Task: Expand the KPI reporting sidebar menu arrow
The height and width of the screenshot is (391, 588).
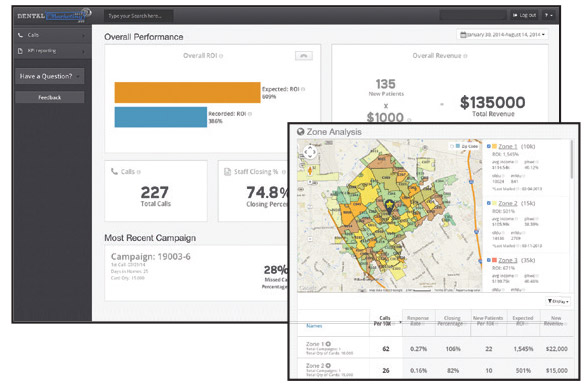Action: [x=83, y=51]
